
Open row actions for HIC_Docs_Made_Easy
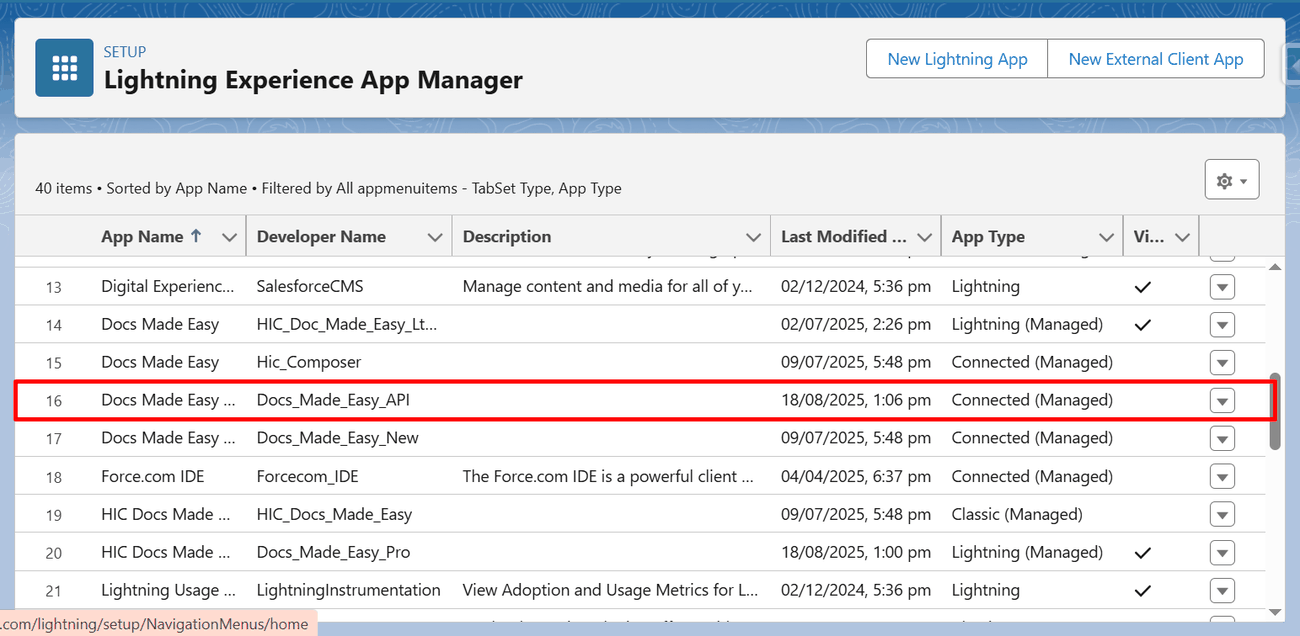tap(1222, 515)
